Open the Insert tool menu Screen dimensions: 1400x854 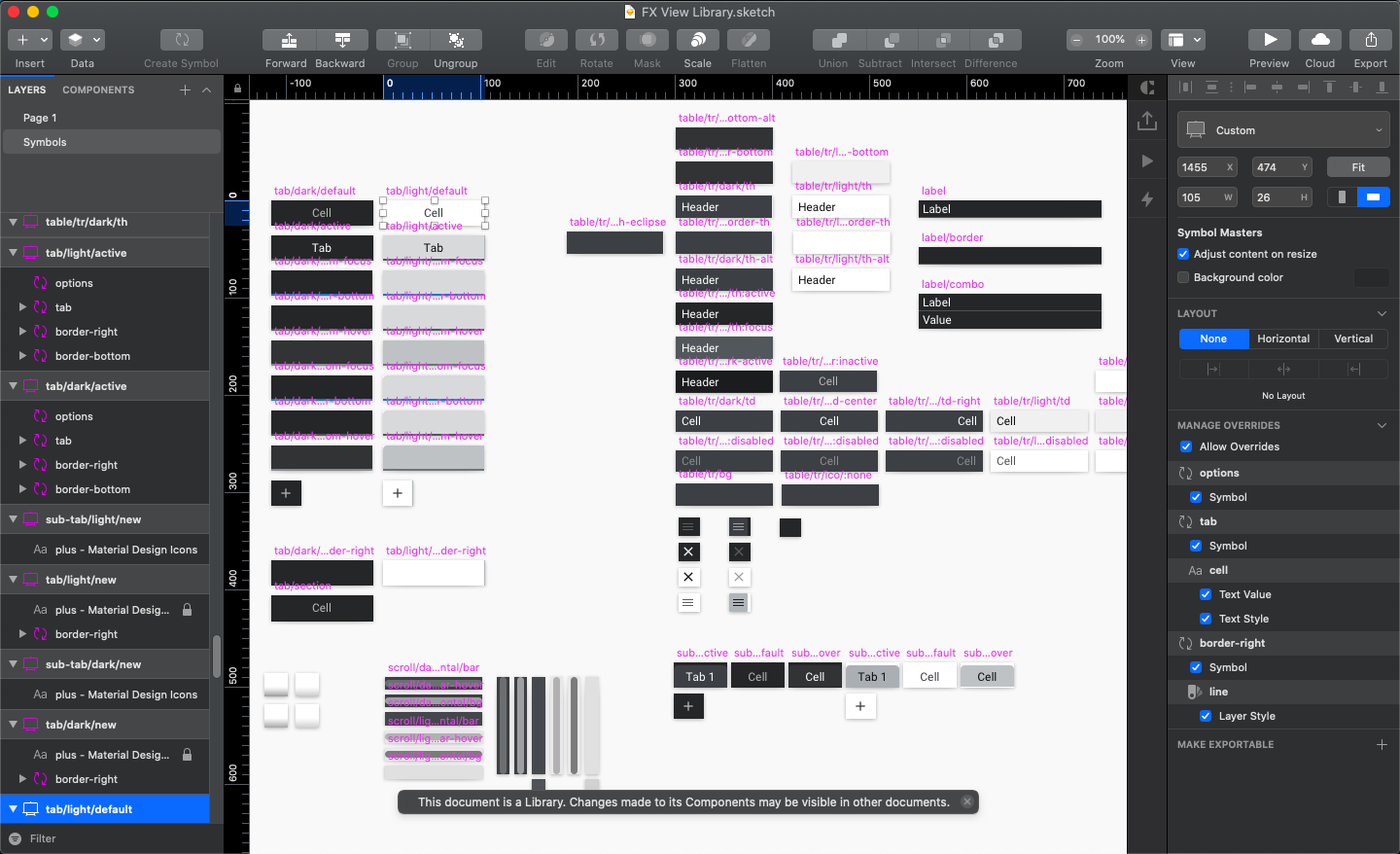pos(30,40)
